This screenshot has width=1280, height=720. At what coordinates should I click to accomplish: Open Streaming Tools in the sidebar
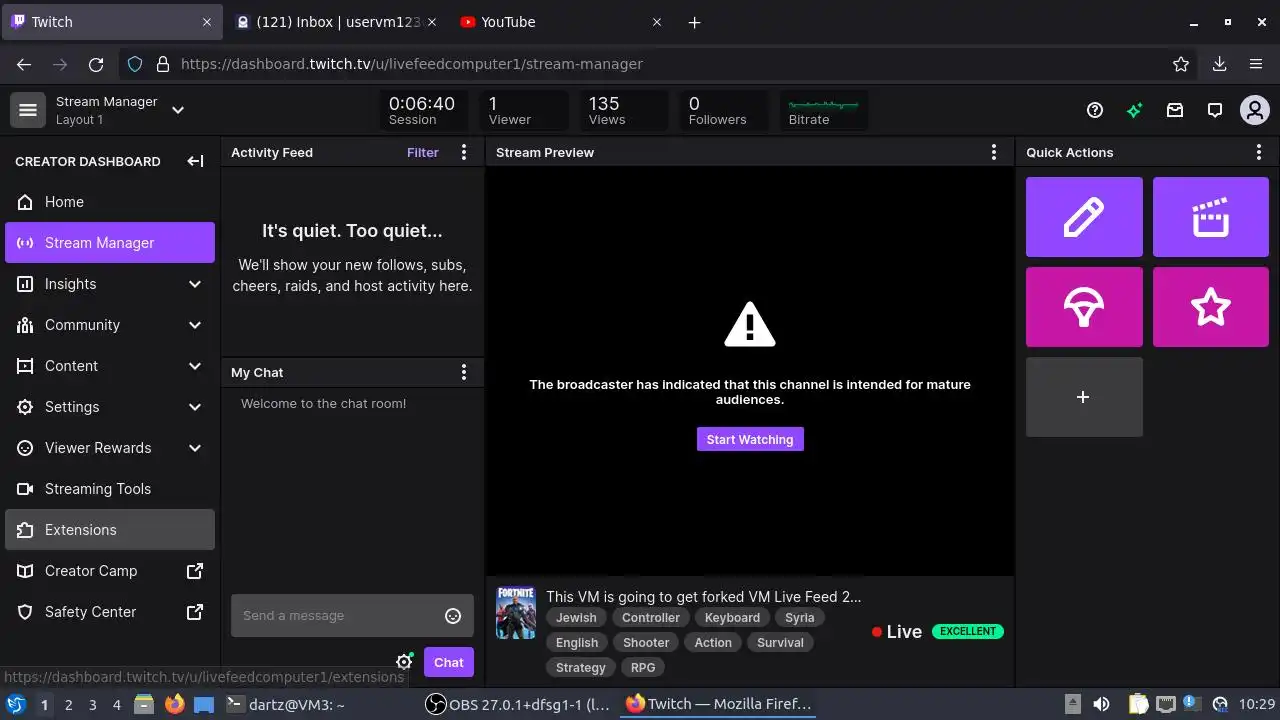click(110, 489)
